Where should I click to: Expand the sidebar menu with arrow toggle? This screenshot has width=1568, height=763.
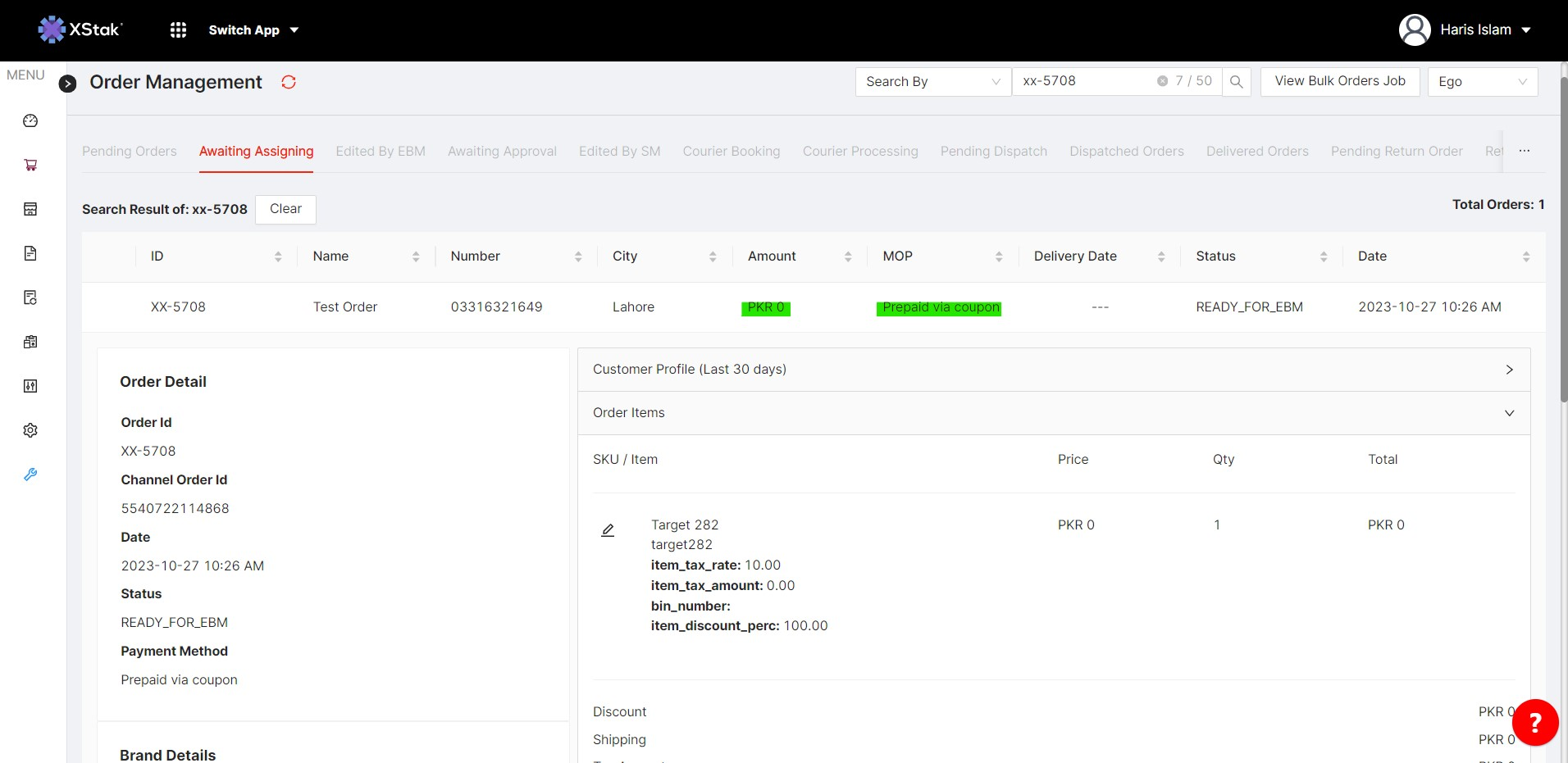(68, 84)
